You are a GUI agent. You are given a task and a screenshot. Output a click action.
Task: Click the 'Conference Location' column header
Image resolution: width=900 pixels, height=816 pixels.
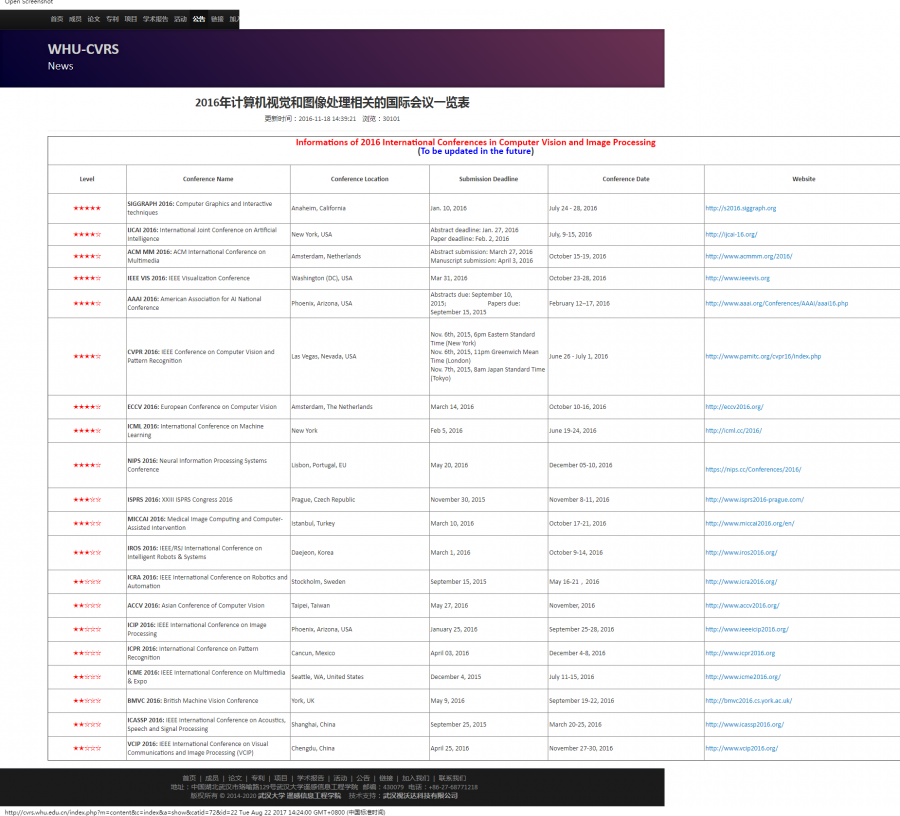[x=359, y=179]
